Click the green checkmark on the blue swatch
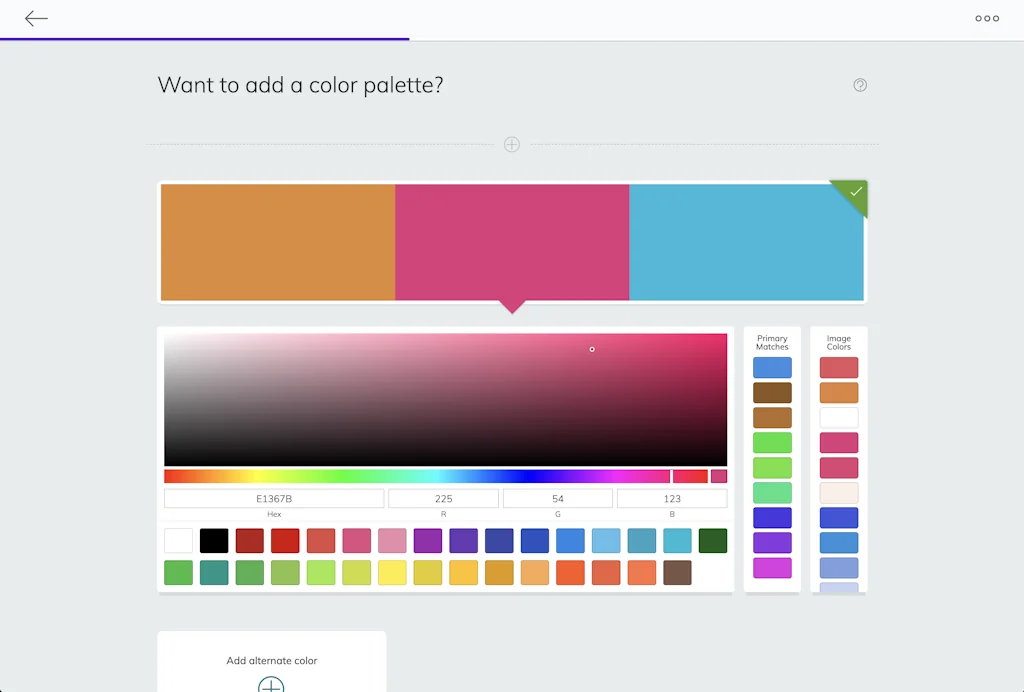 (852, 194)
